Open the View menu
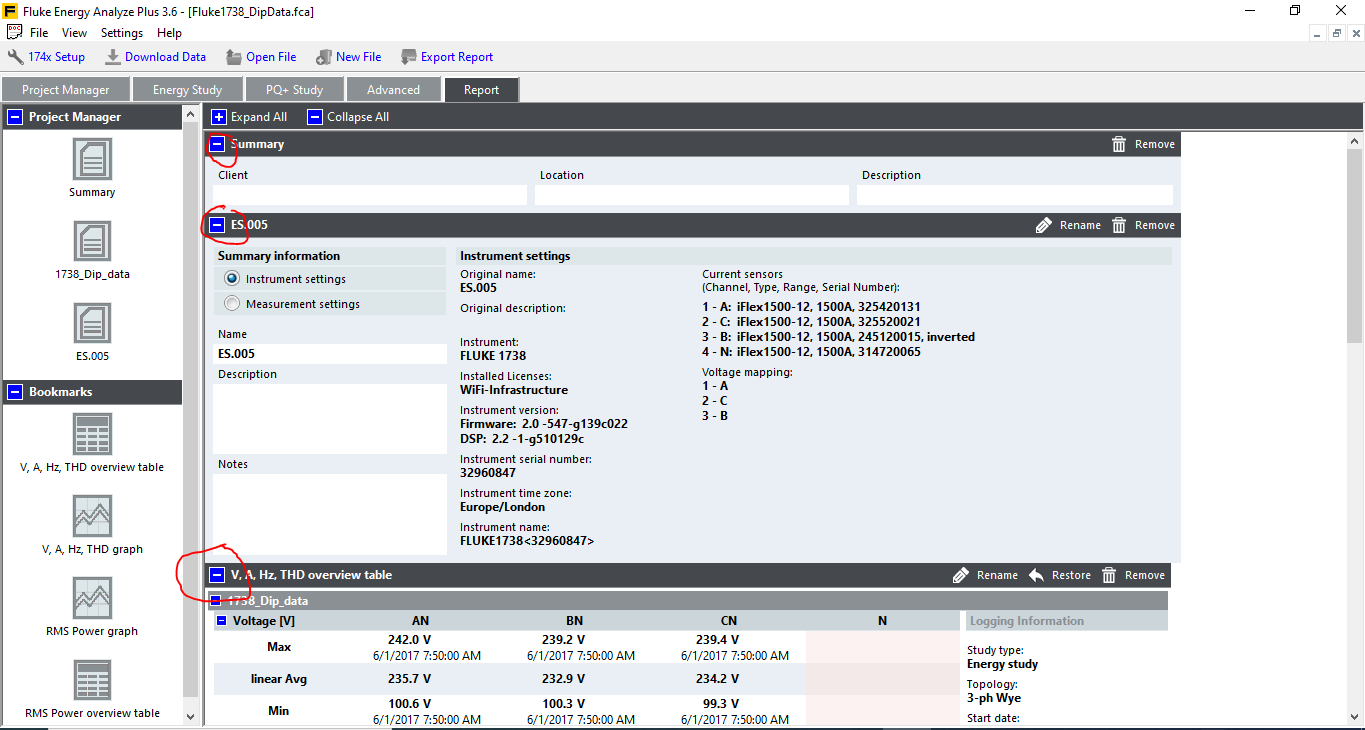 pos(74,33)
